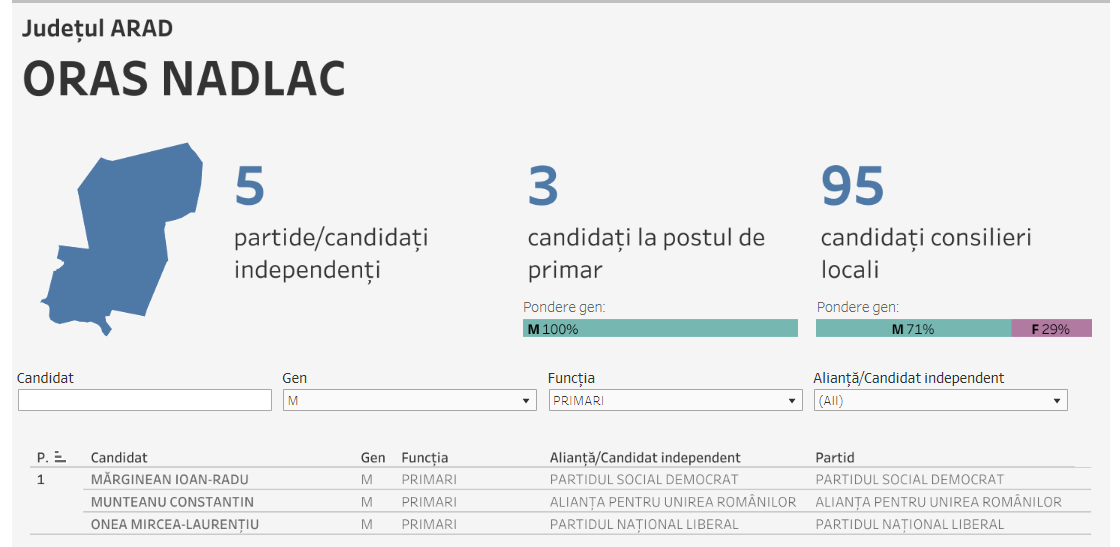The height and width of the screenshot is (547, 1120).
Task: Select the teal M 71% bar segment
Action: [x=913, y=328]
